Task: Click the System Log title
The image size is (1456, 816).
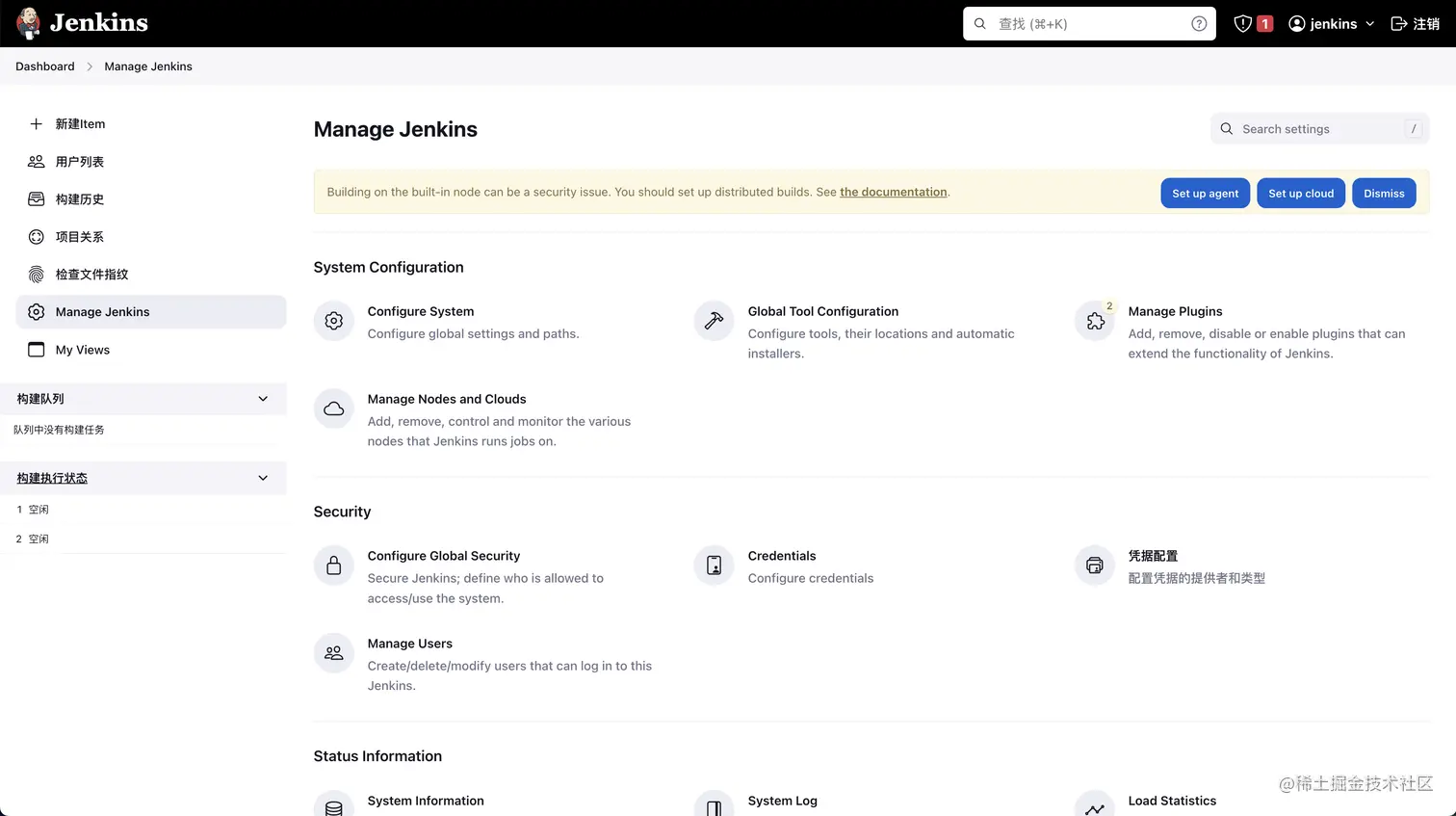Action: (x=783, y=801)
